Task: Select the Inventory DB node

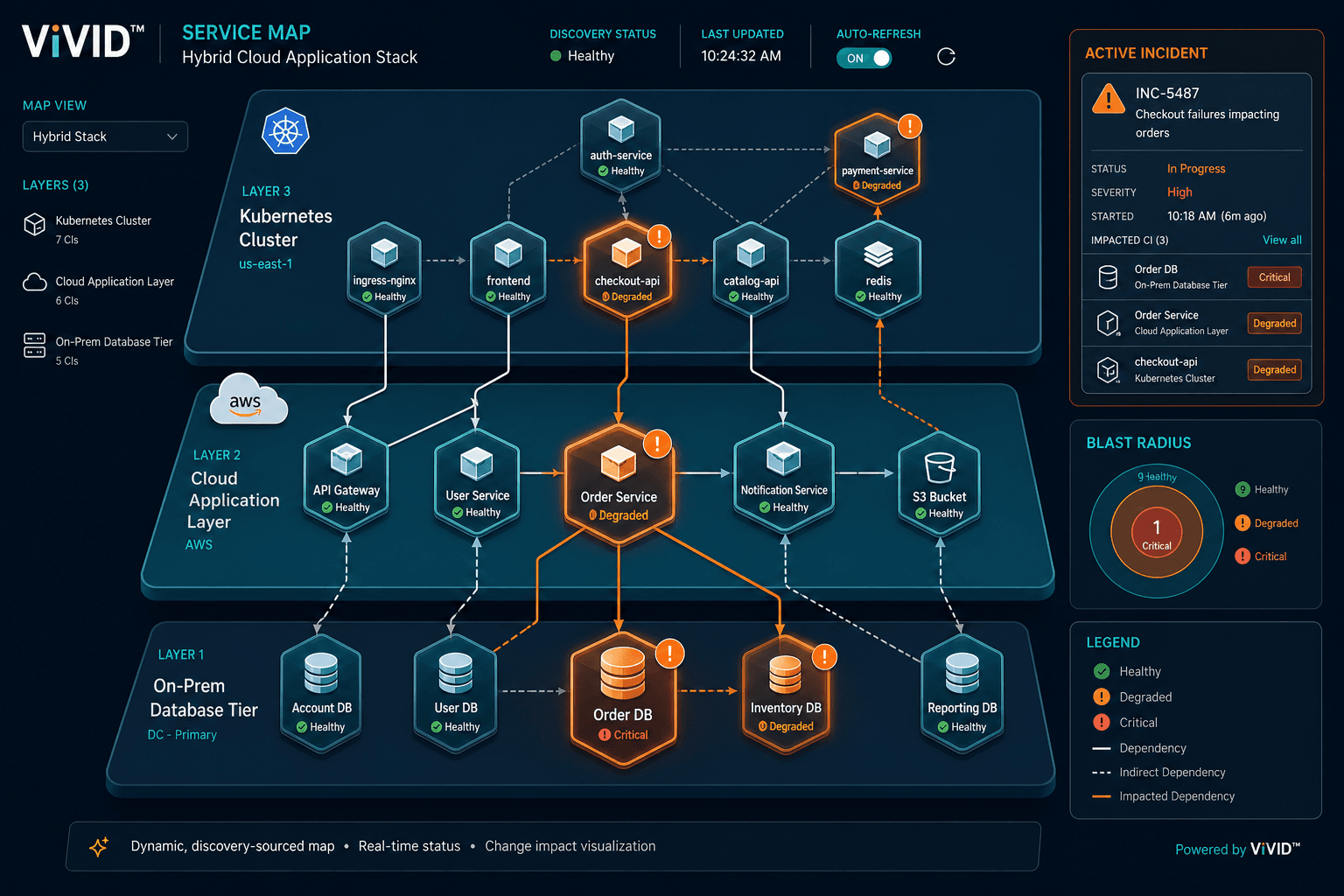Action: pos(786,696)
